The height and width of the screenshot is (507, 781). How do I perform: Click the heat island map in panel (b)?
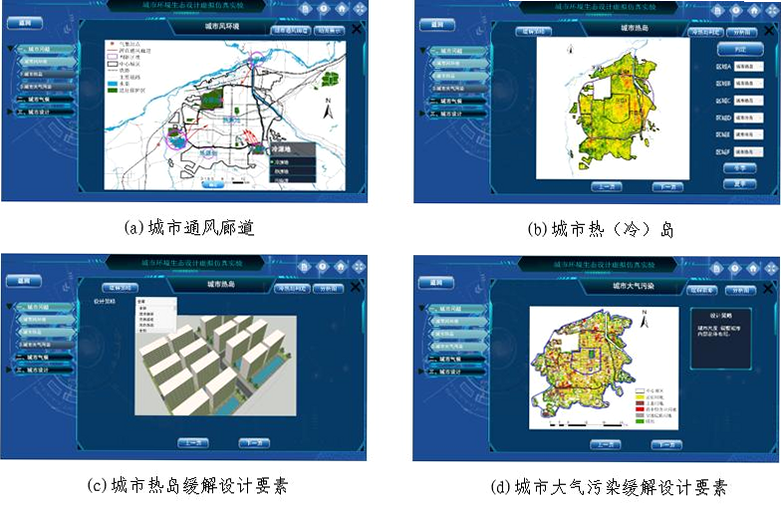coord(613,109)
